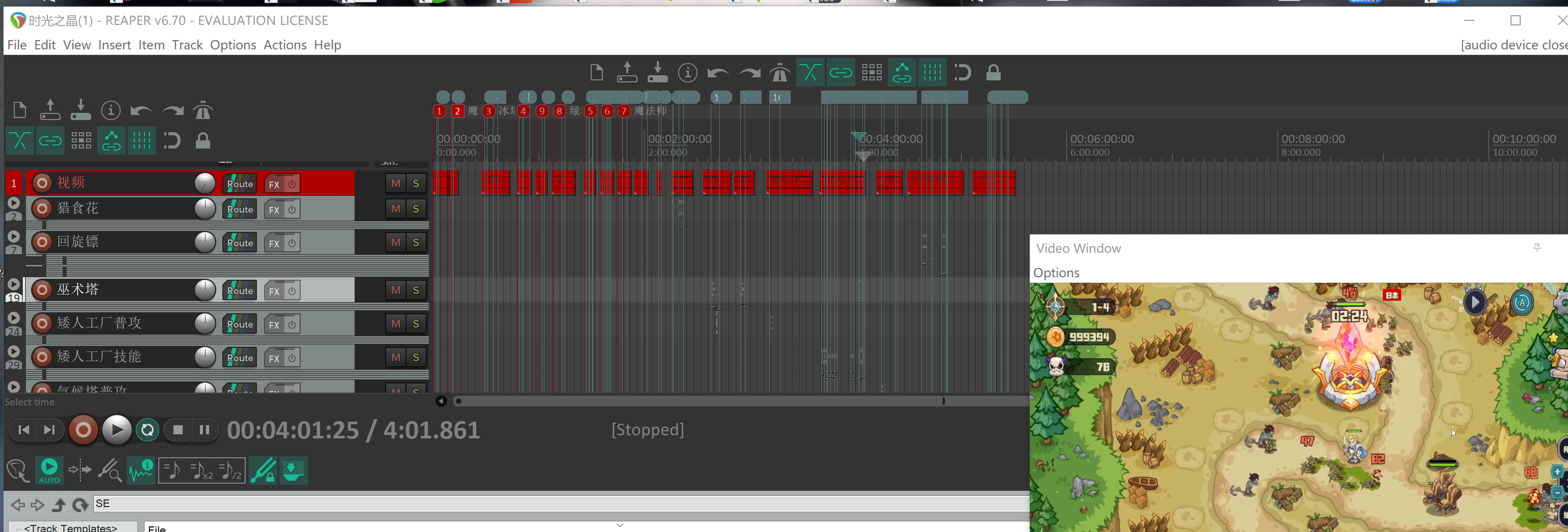
Task: Click the AUTO play icon in bottom toolbar
Action: click(49, 470)
